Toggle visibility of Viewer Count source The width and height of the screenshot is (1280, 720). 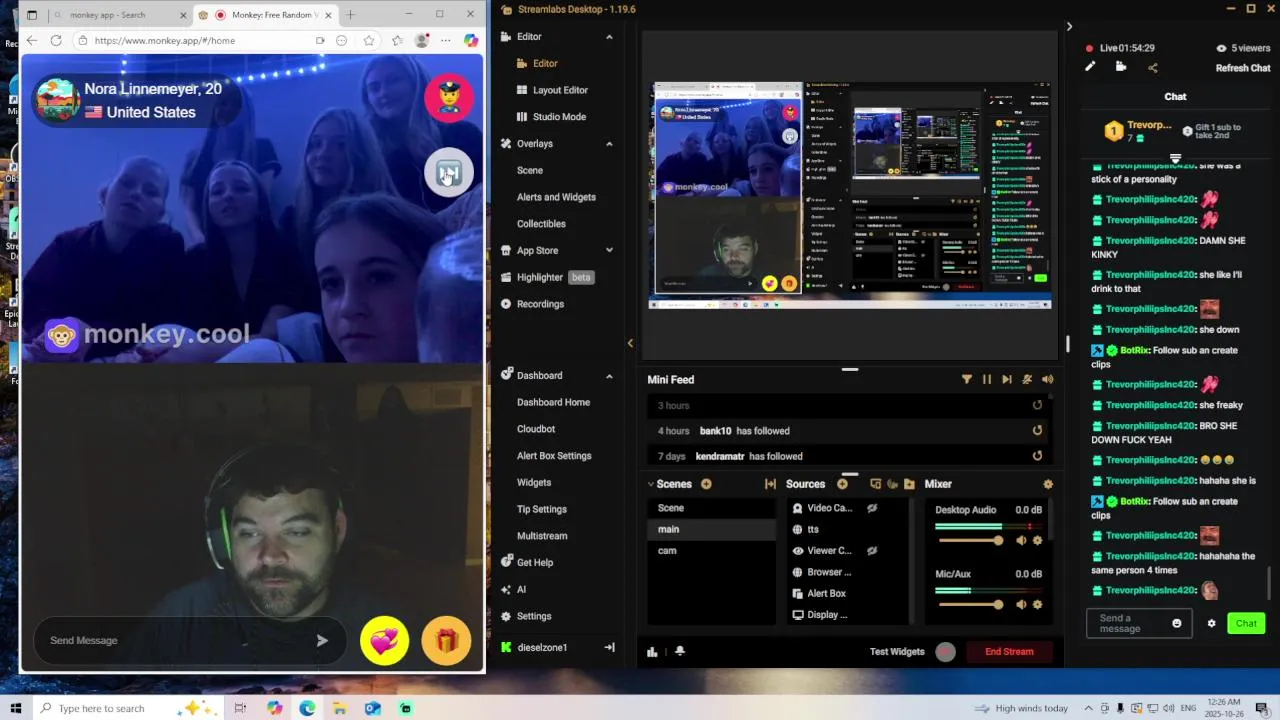click(872, 551)
